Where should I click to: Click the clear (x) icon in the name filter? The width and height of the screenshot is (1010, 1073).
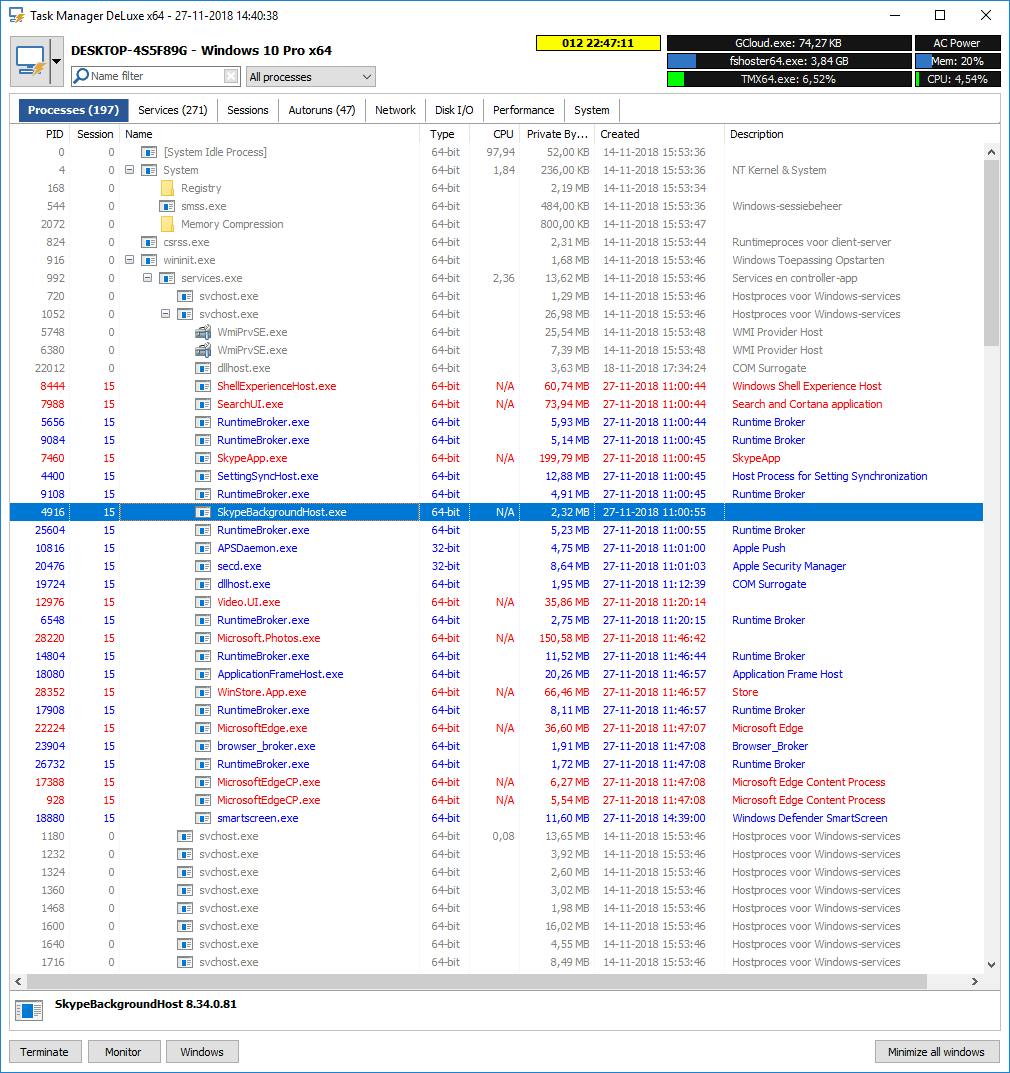click(230, 76)
